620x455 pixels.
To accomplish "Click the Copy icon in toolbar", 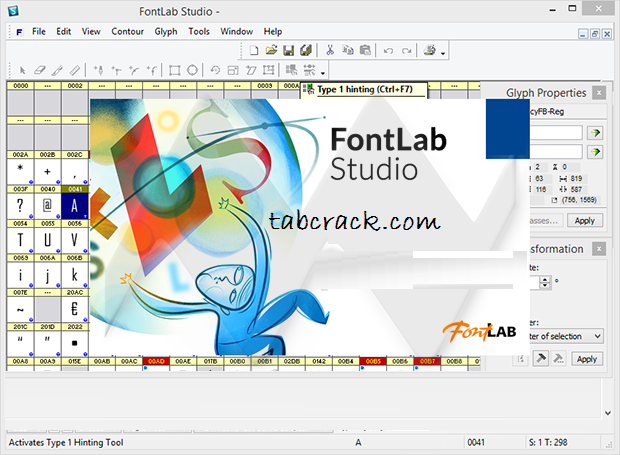I will click(x=348, y=50).
